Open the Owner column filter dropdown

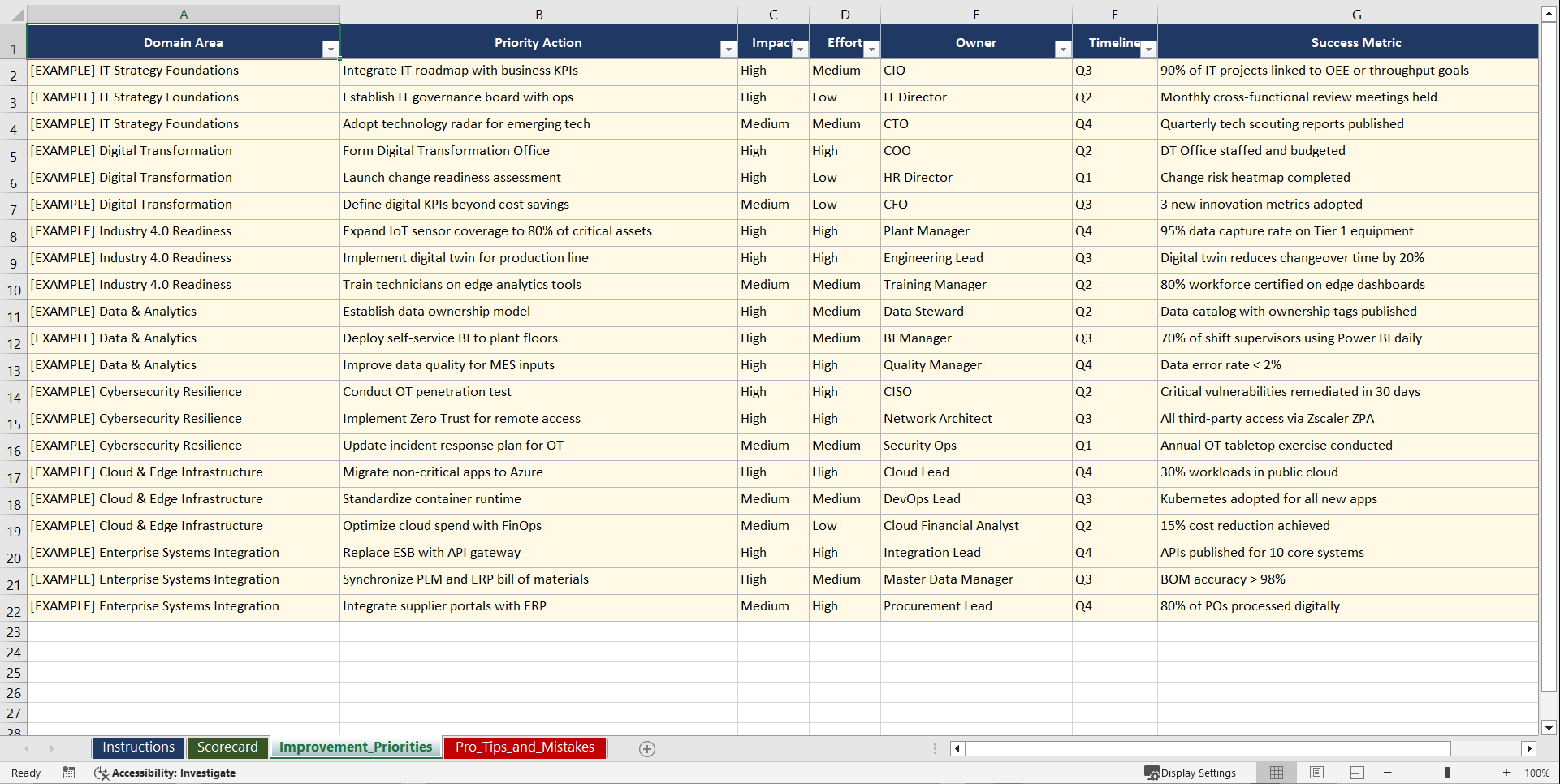tap(1063, 49)
